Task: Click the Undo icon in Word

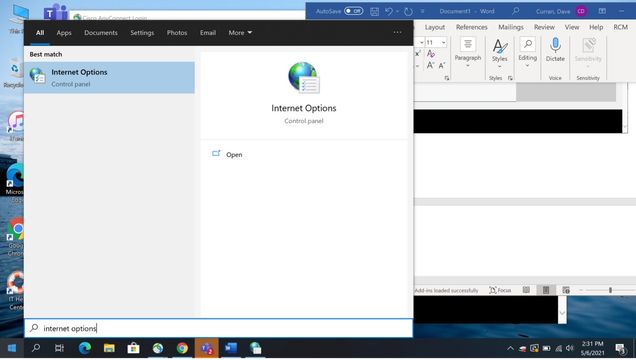Action: pos(389,11)
